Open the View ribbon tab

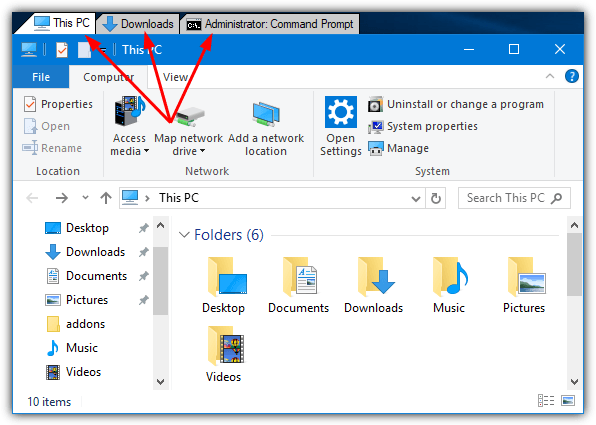point(175,77)
